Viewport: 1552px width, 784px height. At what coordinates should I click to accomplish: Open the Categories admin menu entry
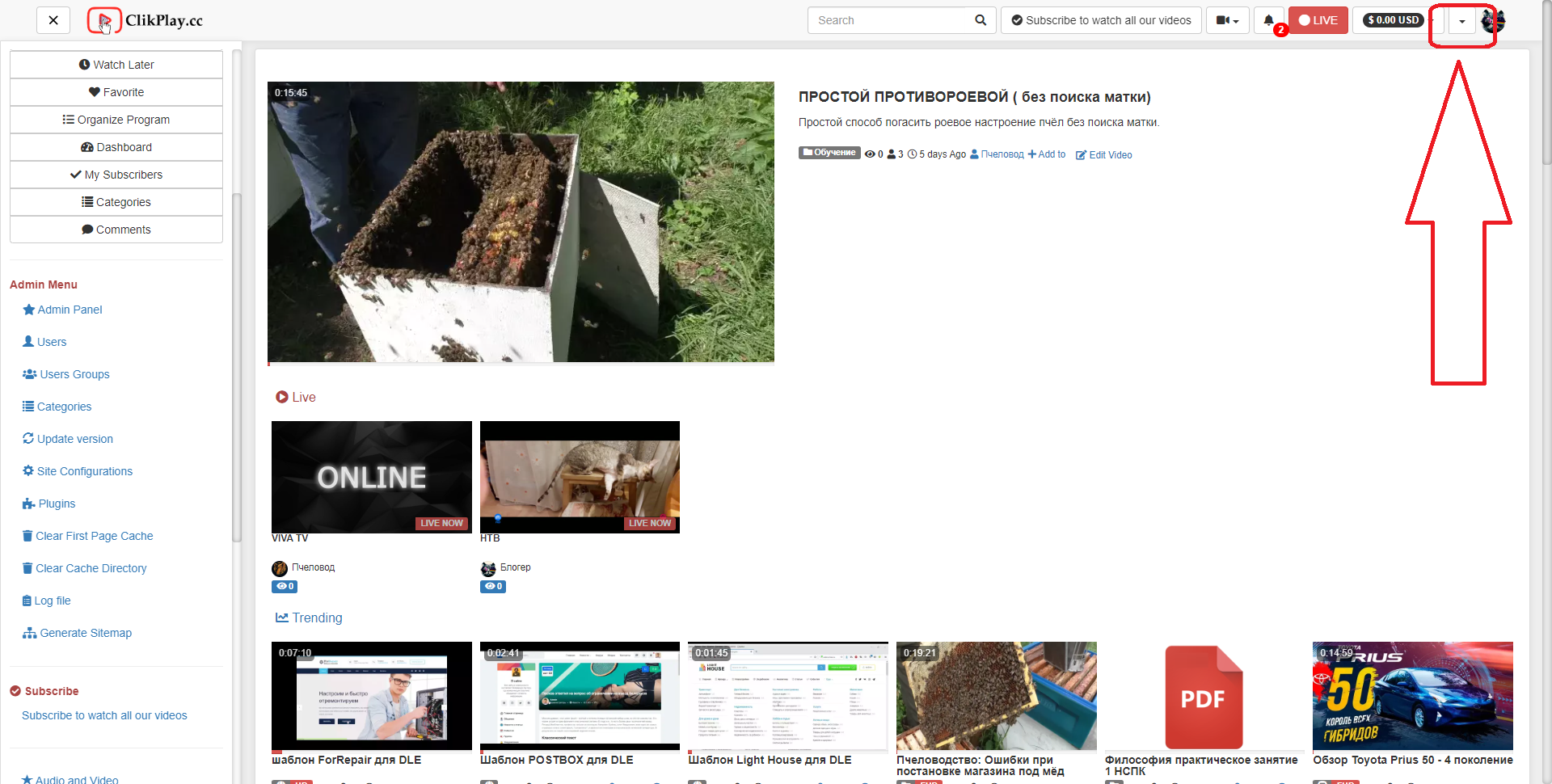click(63, 407)
